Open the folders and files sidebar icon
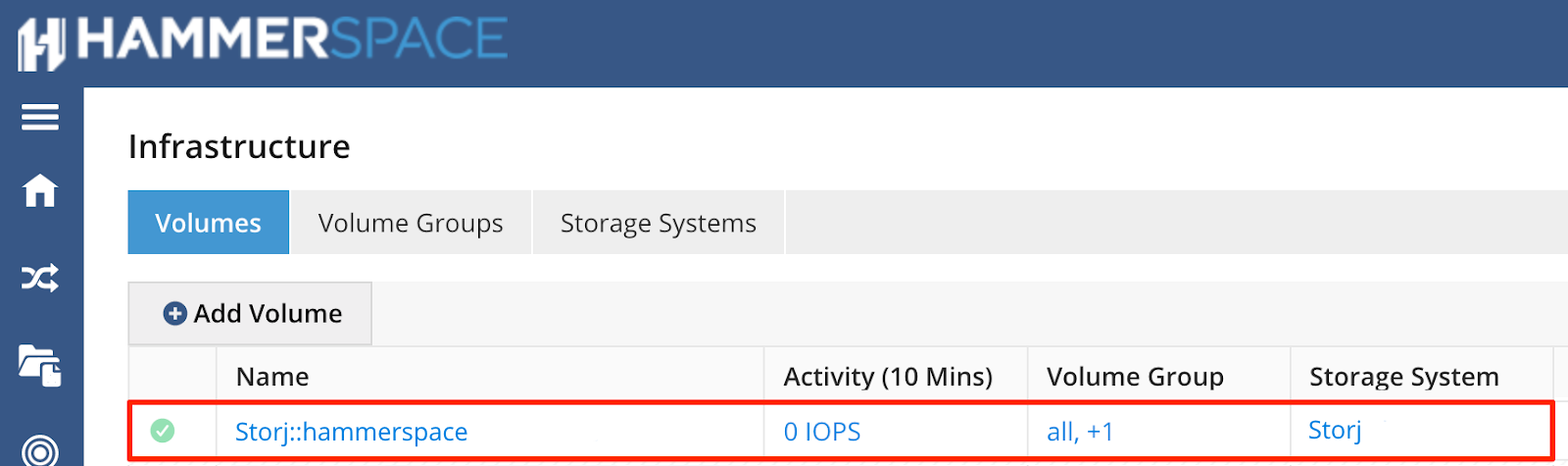 (x=40, y=366)
